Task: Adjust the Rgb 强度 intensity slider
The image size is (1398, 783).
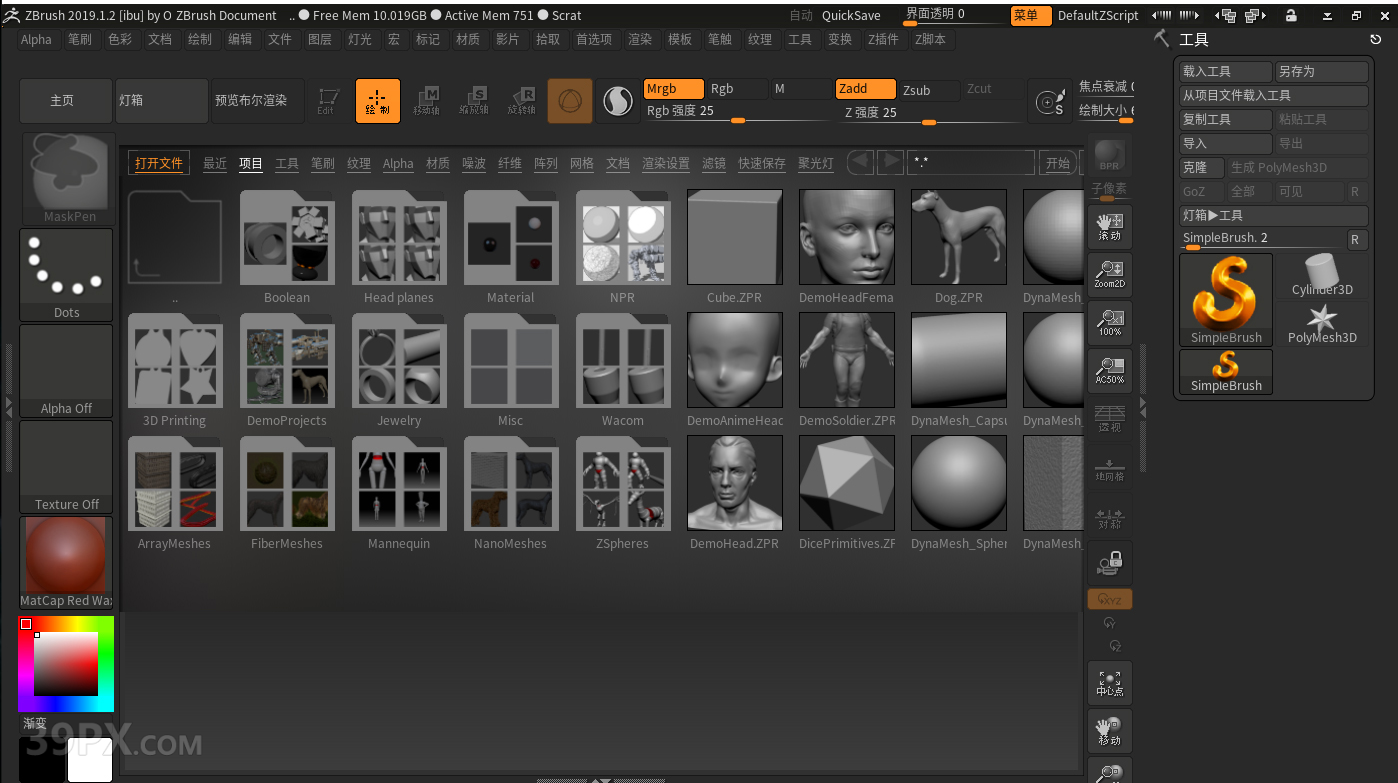Action: coord(738,112)
